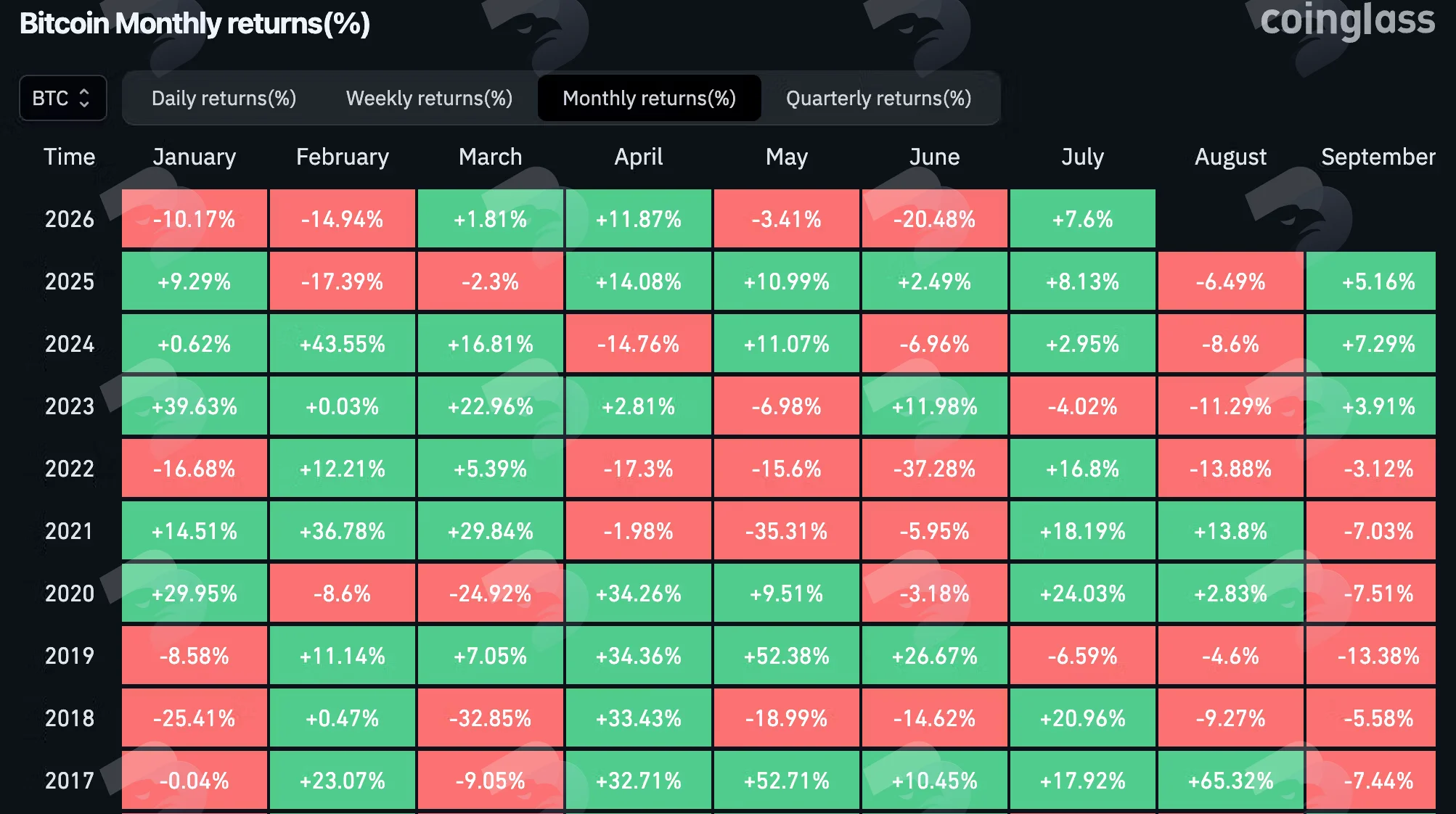Select the Monthly returns(%) tab
Screen dimensions: 1456x814
point(649,98)
